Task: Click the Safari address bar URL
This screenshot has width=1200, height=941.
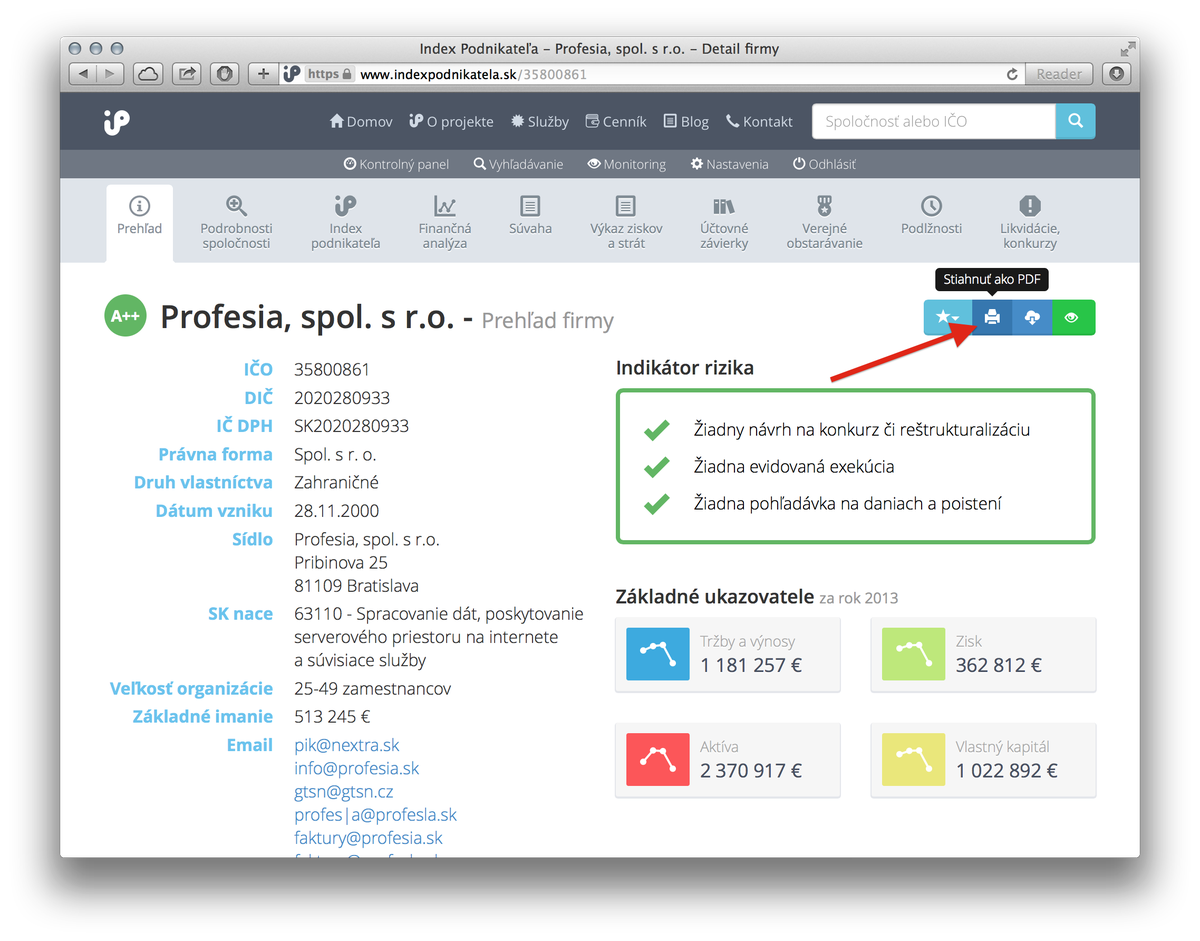Action: [473, 74]
